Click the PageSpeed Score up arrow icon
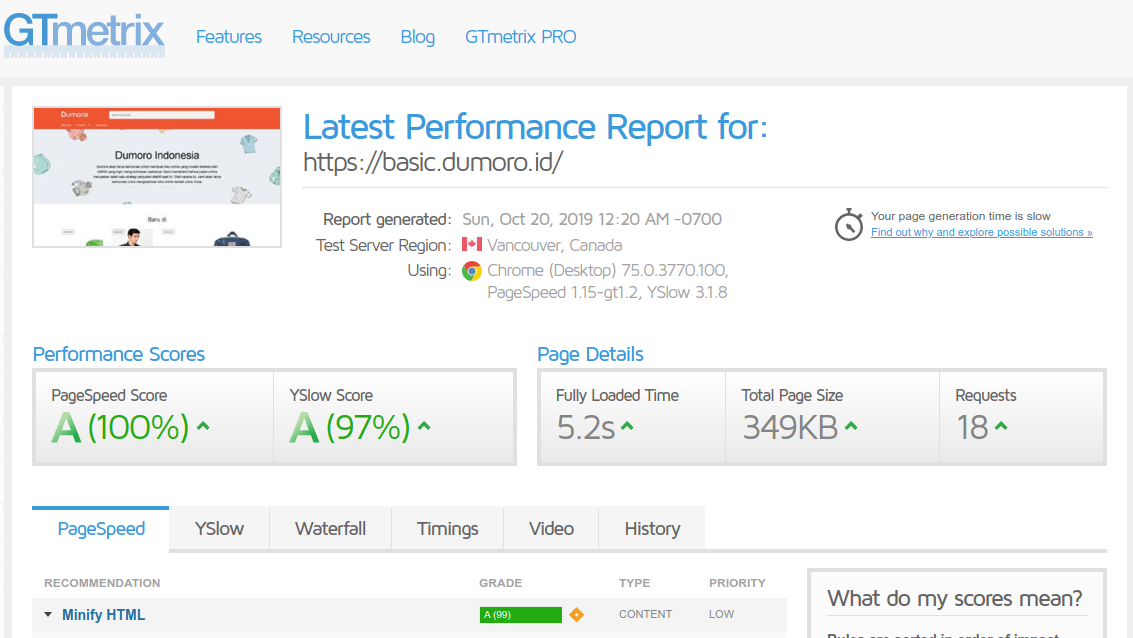 (203, 426)
